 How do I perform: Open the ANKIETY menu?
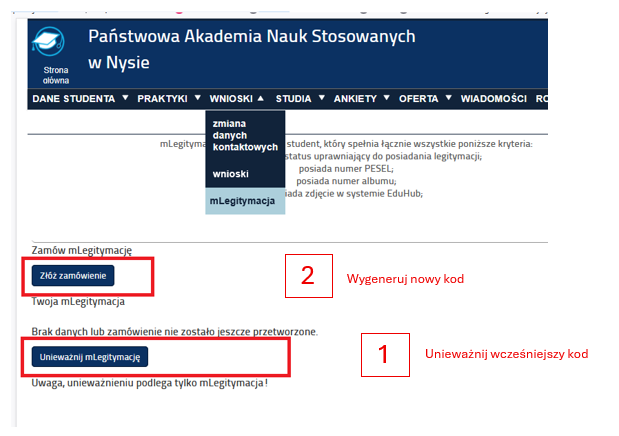pyautogui.click(x=356, y=99)
